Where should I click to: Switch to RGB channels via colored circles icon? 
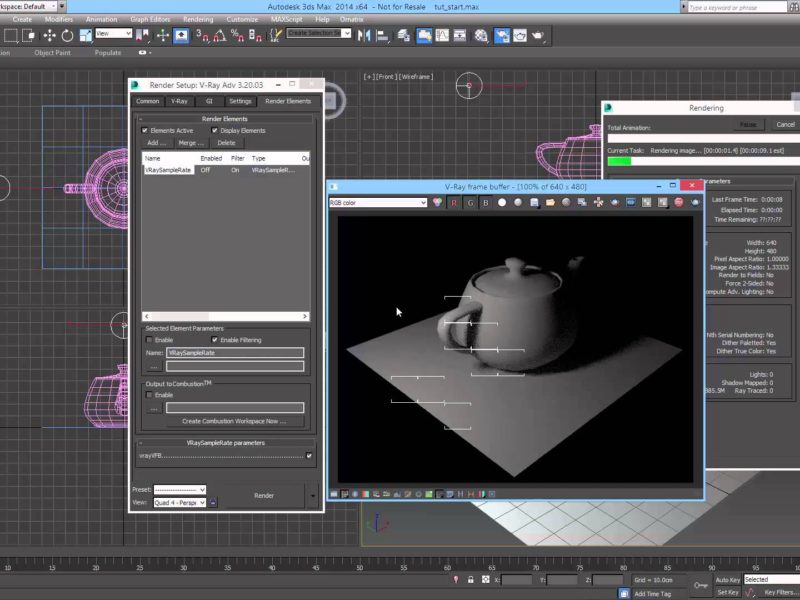pyautogui.click(x=437, y=203)
